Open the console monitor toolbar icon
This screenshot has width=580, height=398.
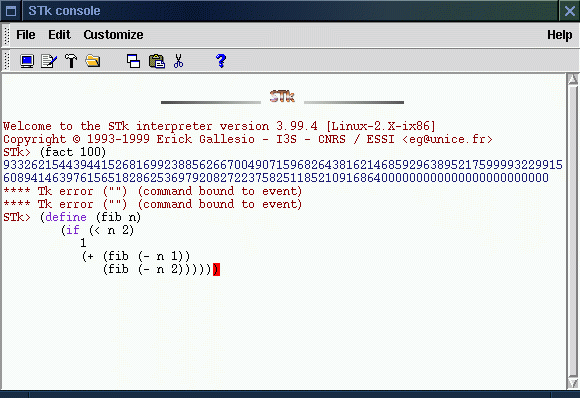pyautogui.click(x=27, y=61)
